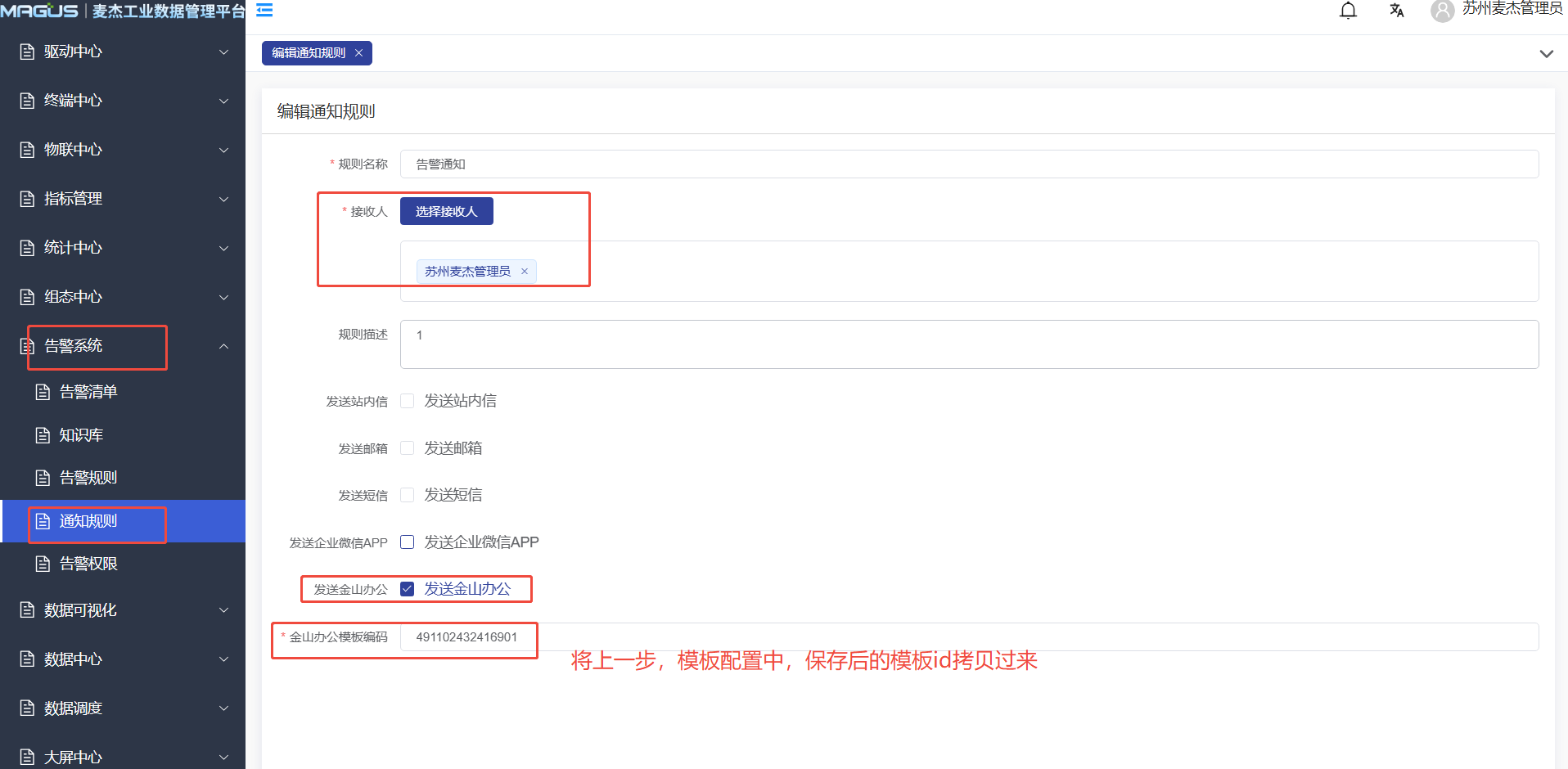Image resolution: width=1568 pixels, height=769 pixels.
Task: Click the 选择接收人 button
Action: (446, 211)
